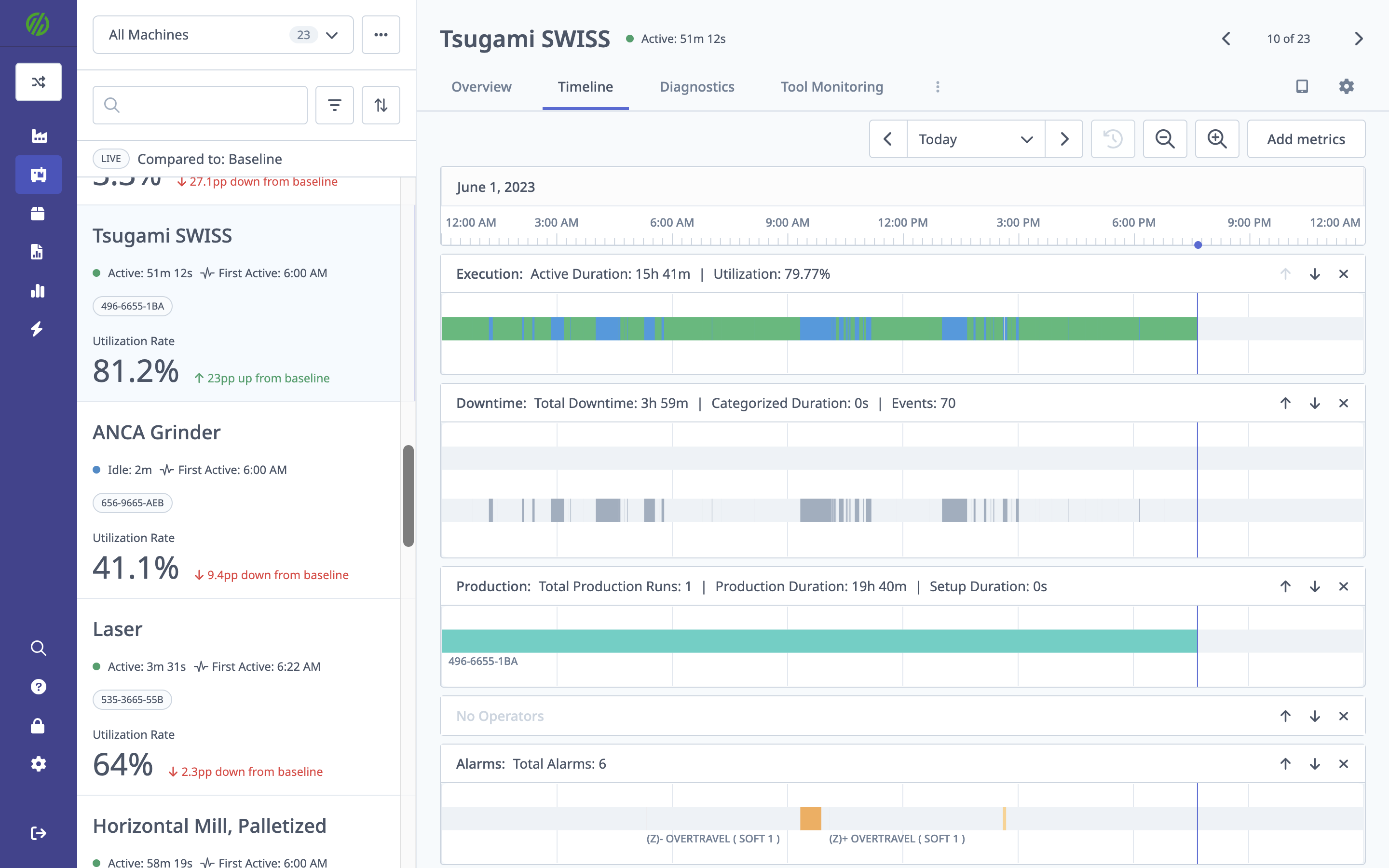
Task: Zoom out the timeline
Action: tap(1165, 139)
